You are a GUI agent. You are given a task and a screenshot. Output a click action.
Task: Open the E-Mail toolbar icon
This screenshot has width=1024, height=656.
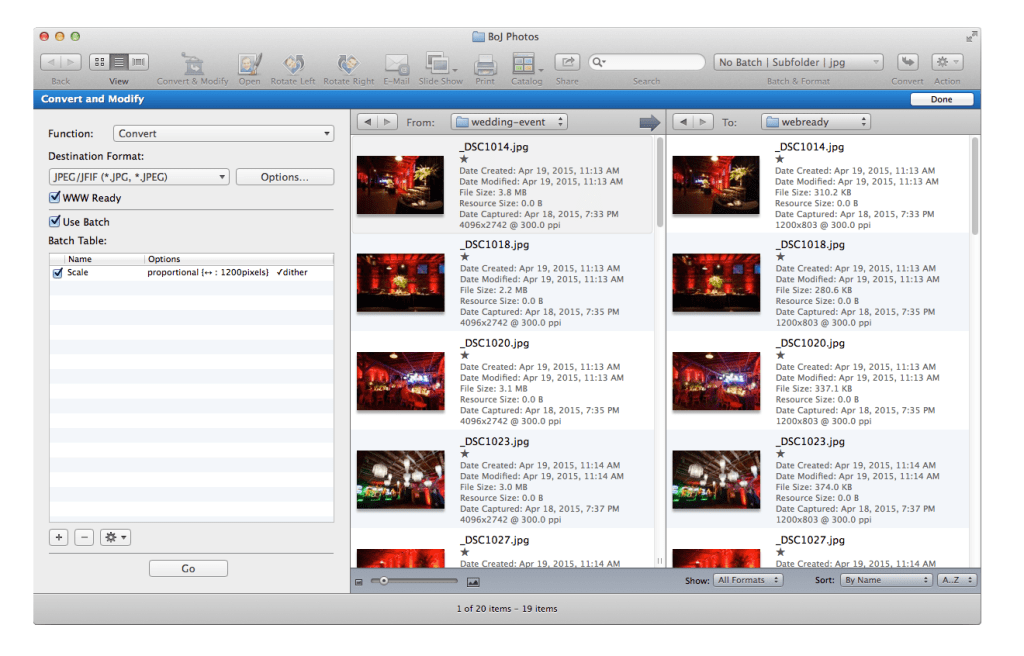[396, 64]
